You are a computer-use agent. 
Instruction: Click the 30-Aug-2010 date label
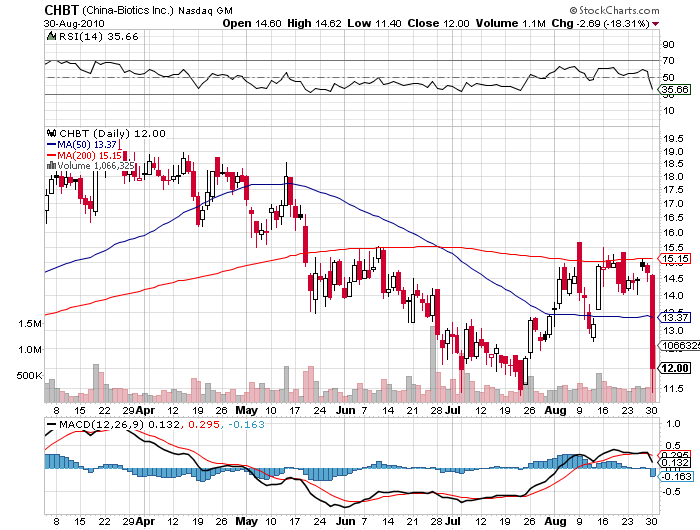click(74, 24)
